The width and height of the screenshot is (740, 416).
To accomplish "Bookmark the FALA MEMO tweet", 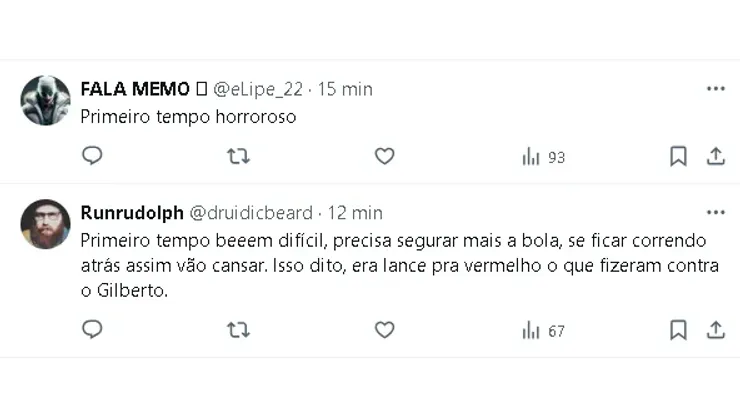I will tap(677, 156).
